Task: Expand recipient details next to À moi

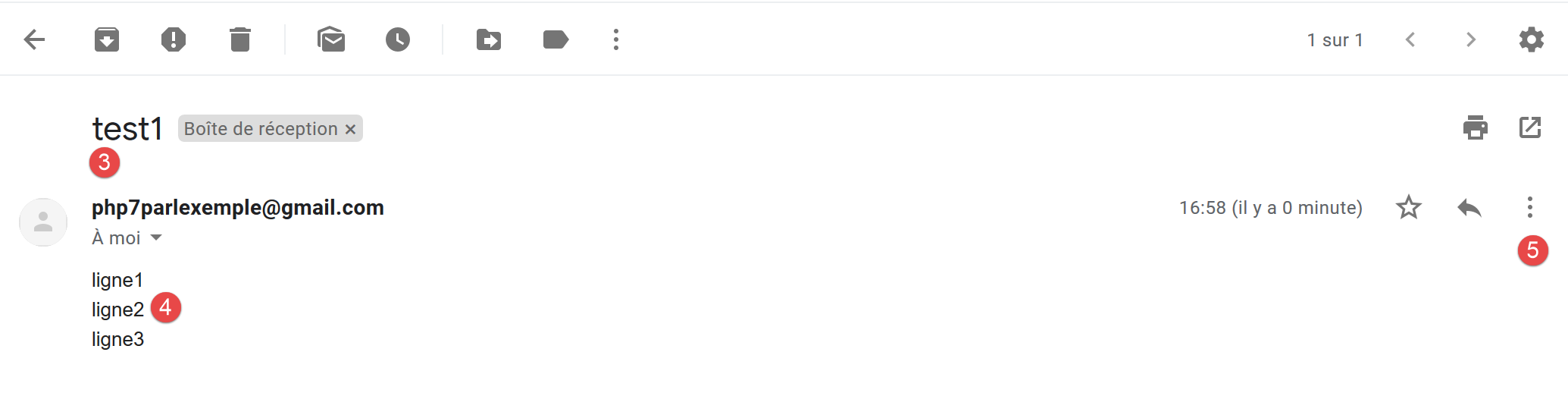Action: pyautogui.click(x=156, y=237)
